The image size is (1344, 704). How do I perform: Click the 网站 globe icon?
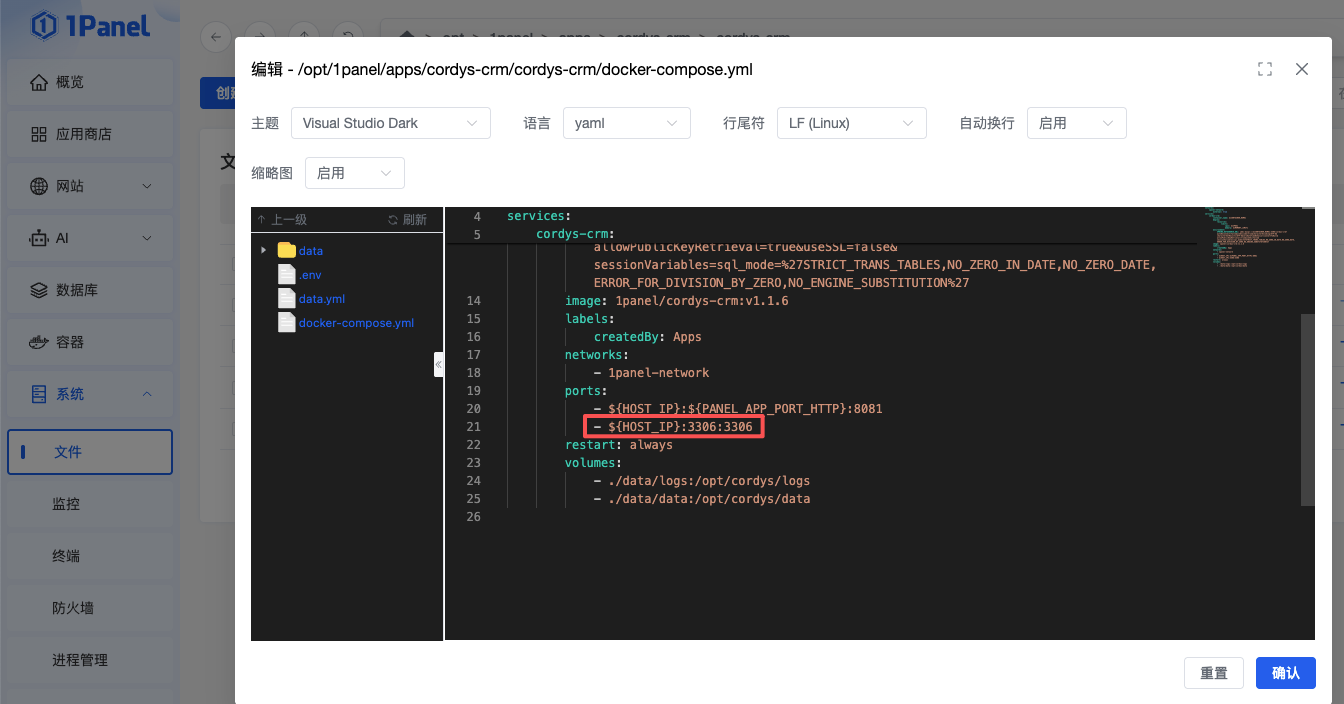pos(39,186)
